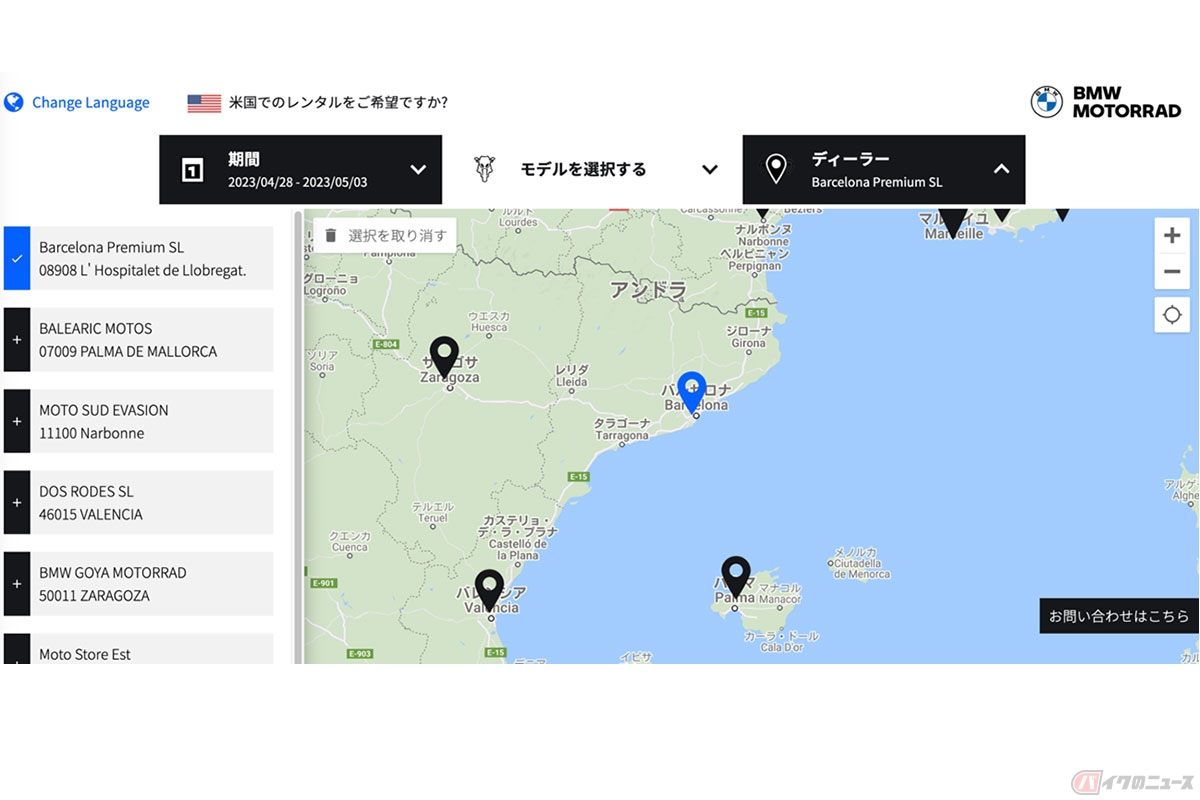Click the calendar icon in the period box
1200x800 pixels.
192,170
